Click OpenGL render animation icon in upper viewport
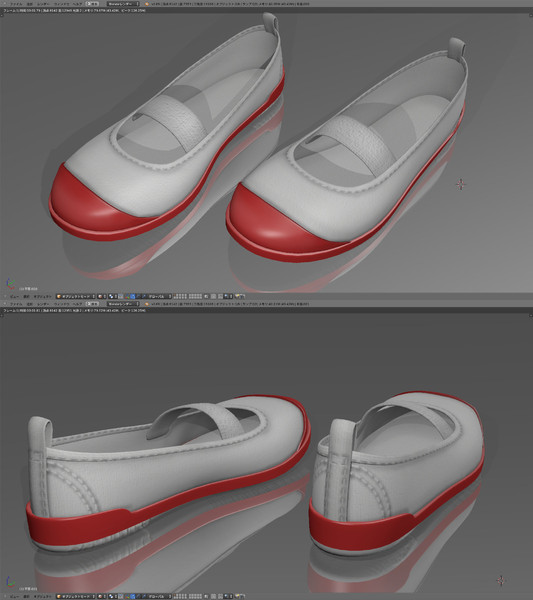 coord(243,296)
